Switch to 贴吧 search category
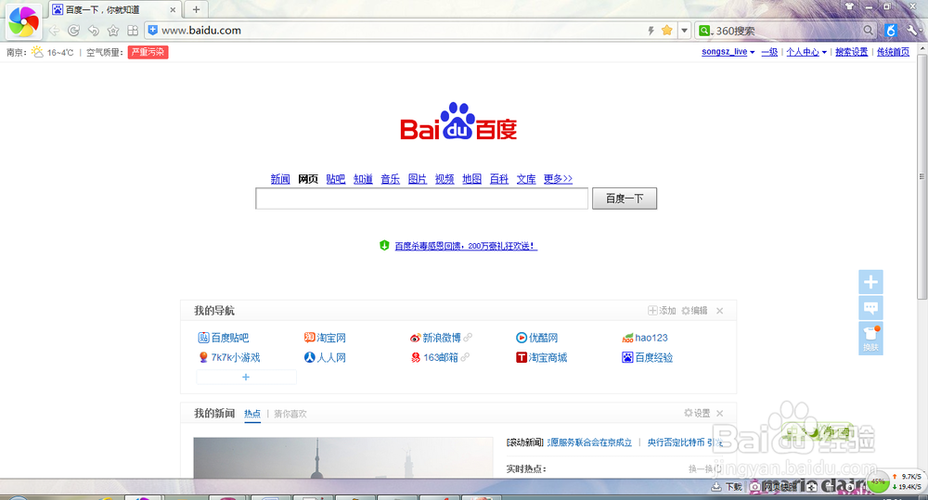Viewport: 928px width, 500px height. pos(336,179)
